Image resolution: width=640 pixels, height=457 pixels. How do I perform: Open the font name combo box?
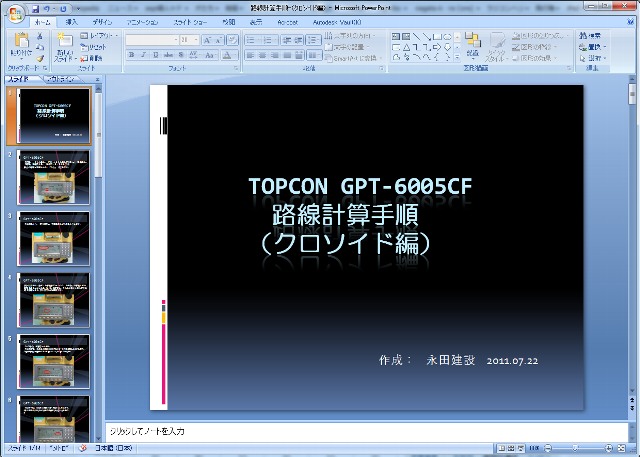pyautogui.click(x=150, y=39)
